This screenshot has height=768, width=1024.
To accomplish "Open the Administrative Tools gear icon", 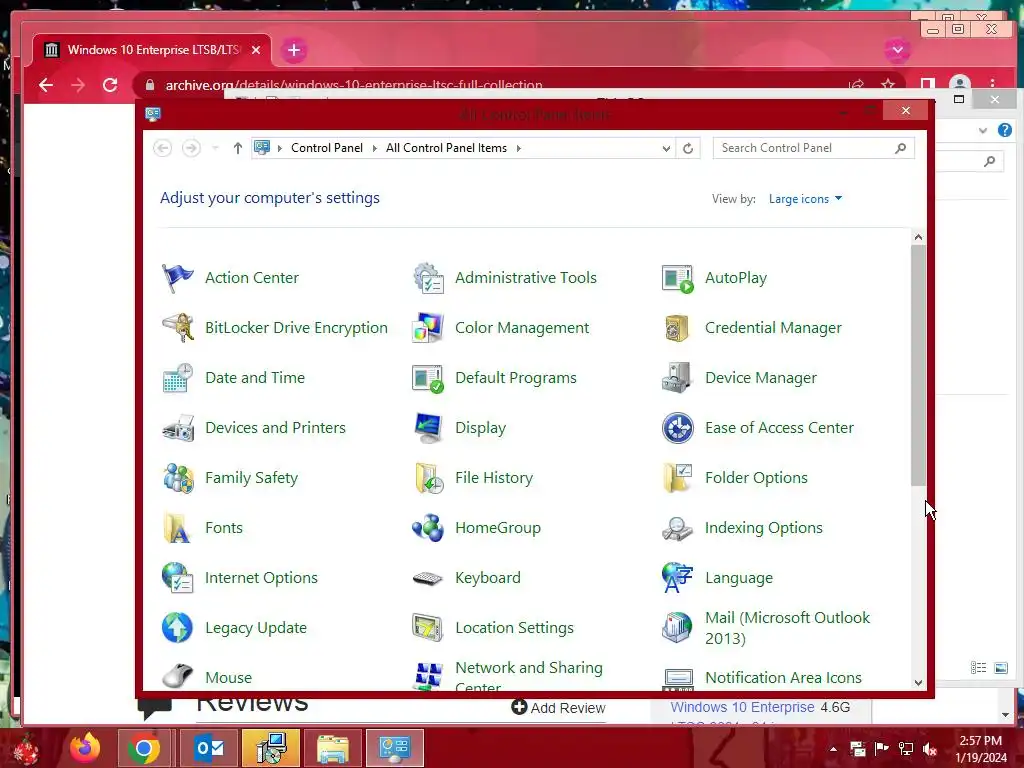I will coord(428,278).
